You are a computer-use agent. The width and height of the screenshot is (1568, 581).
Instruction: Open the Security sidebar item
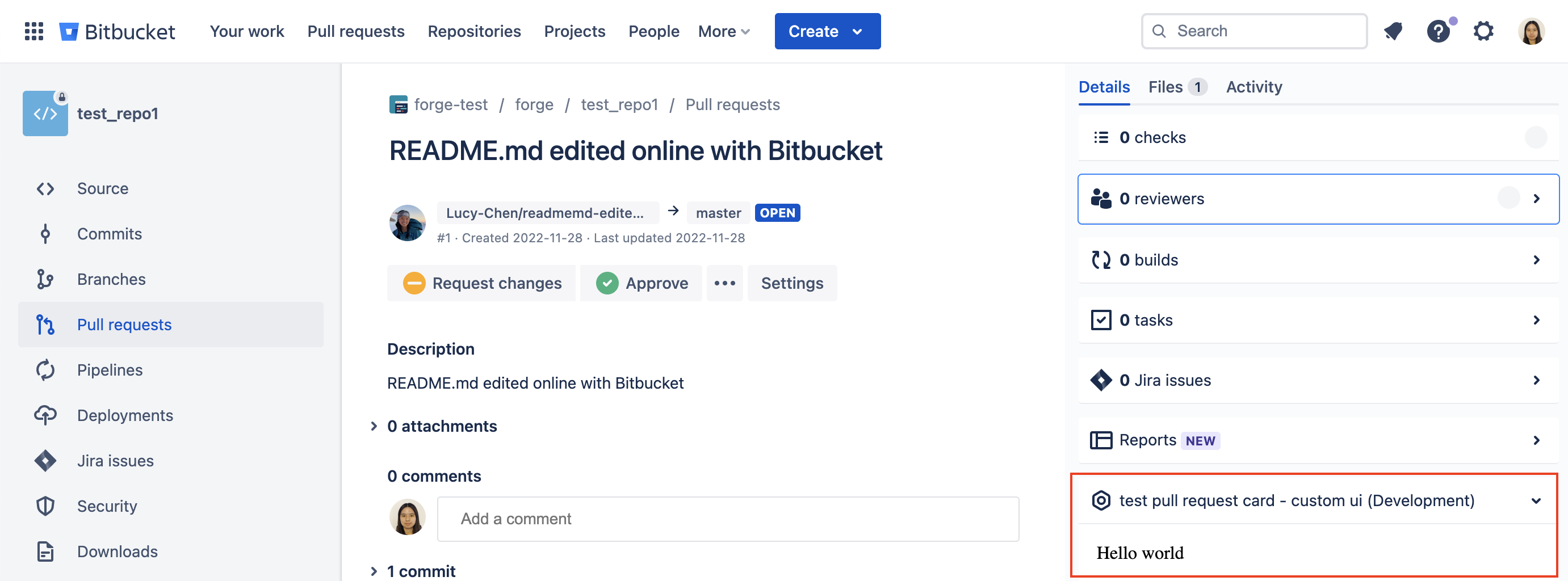pos(107,506)
